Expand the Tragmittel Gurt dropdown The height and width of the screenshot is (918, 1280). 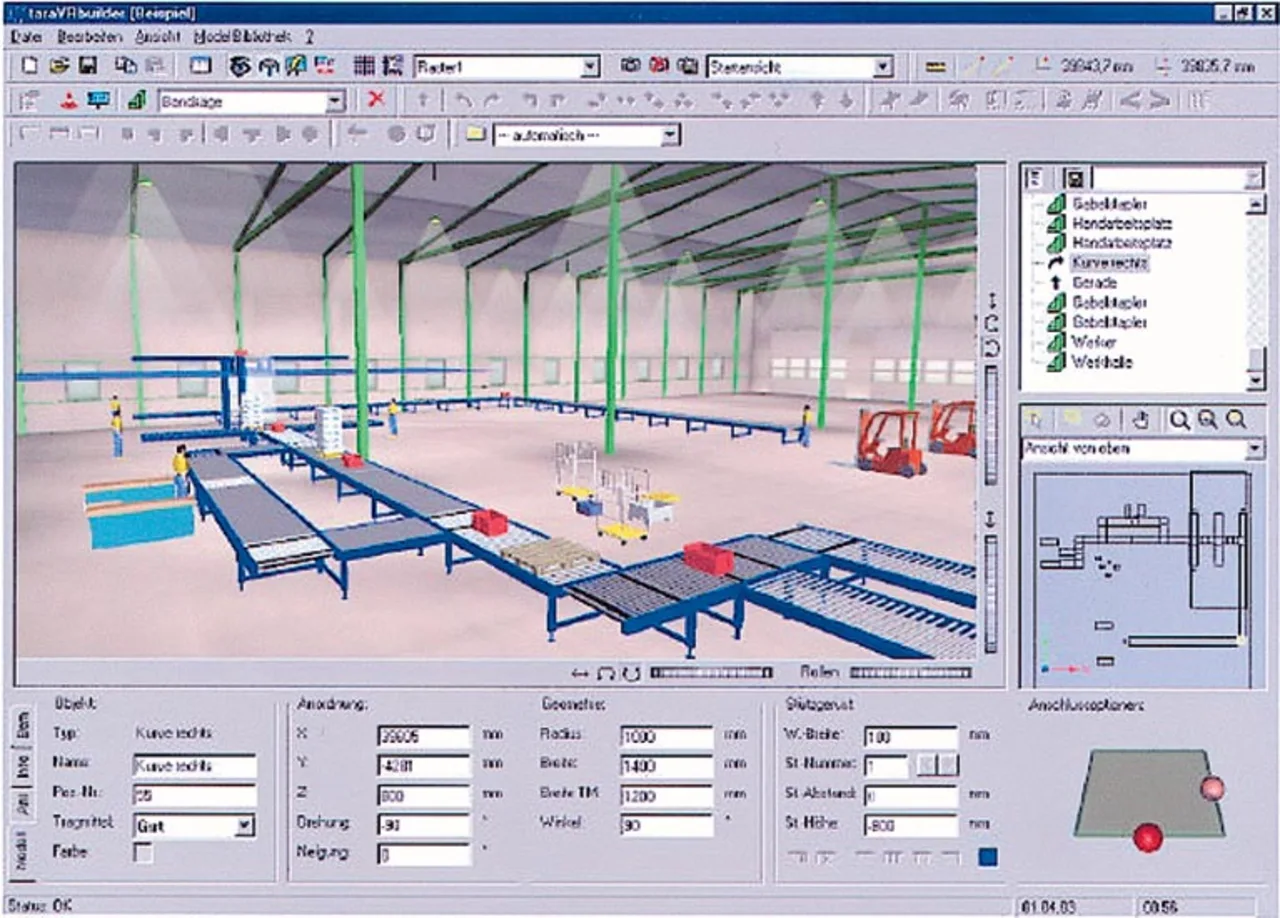click(245, 826)
